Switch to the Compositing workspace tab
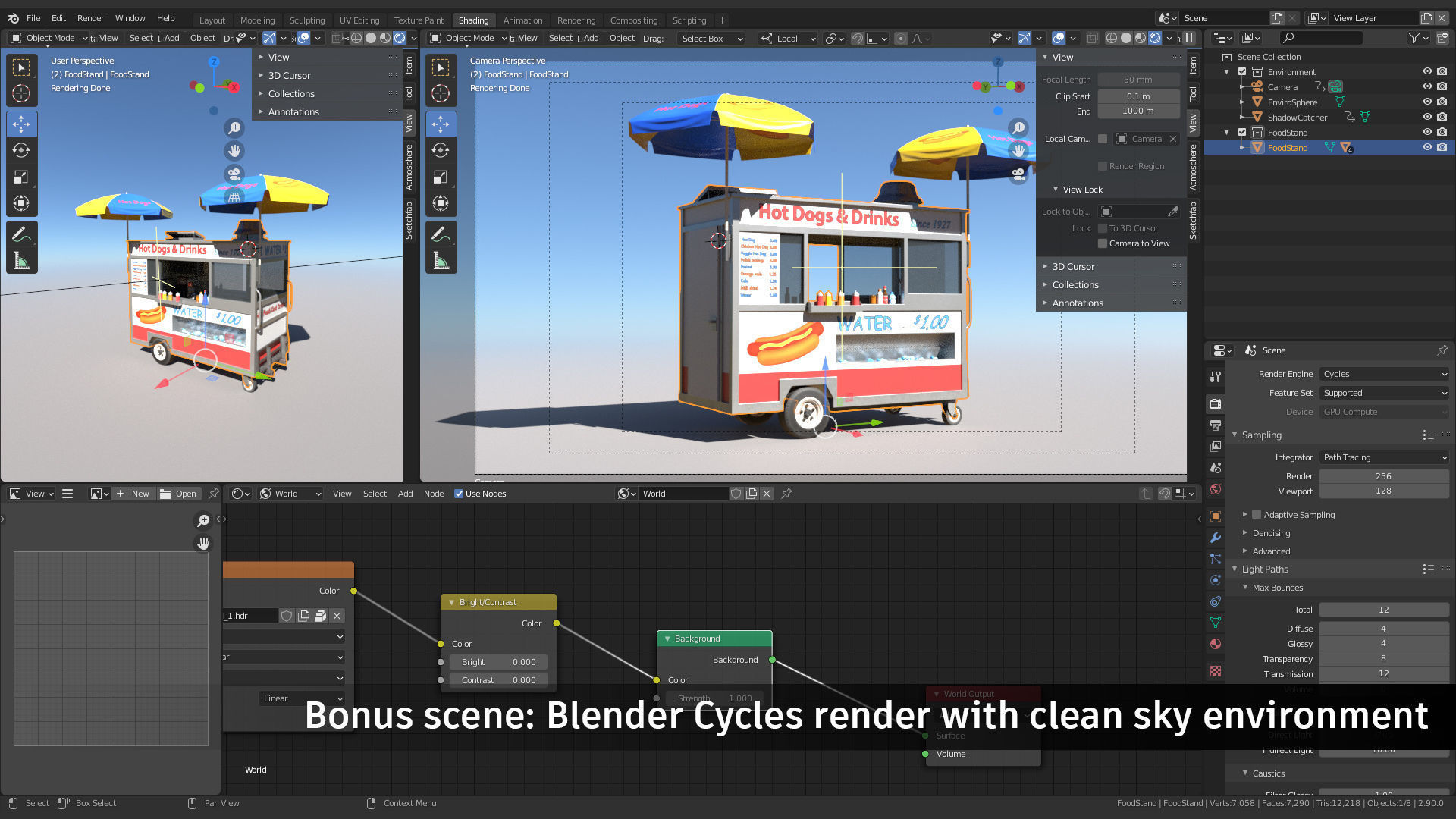This screenshot has width=1456, height=819. 633,20
